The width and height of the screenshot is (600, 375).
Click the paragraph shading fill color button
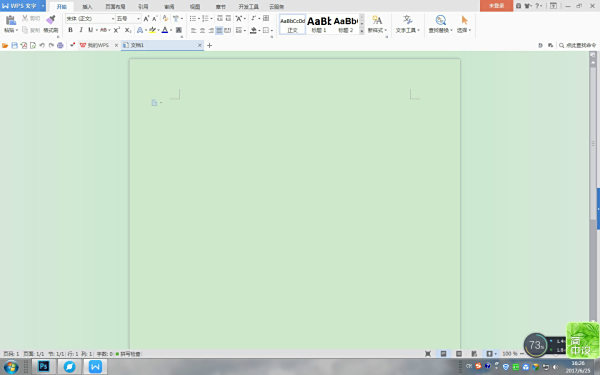[x=253, y=30]
